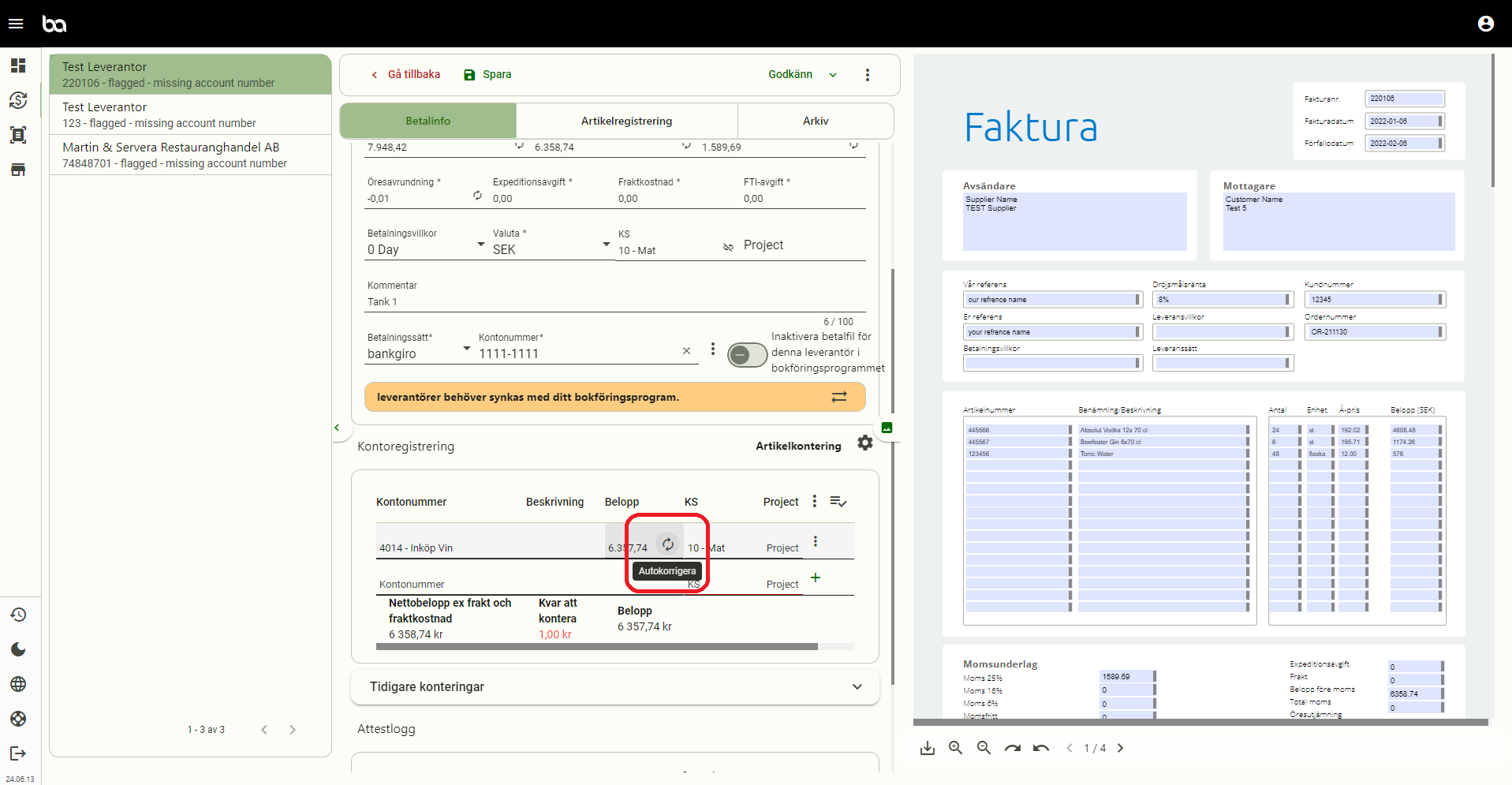Clear the Kontonummer 1111-1111 field

[686, 351]
